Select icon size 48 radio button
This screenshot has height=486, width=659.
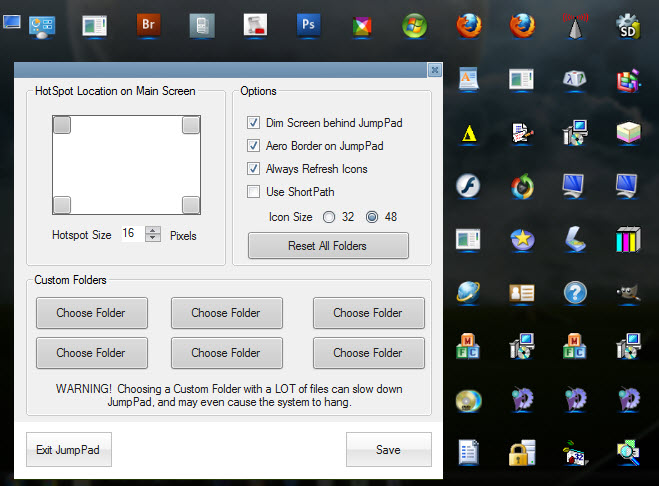tap(372, 217)
